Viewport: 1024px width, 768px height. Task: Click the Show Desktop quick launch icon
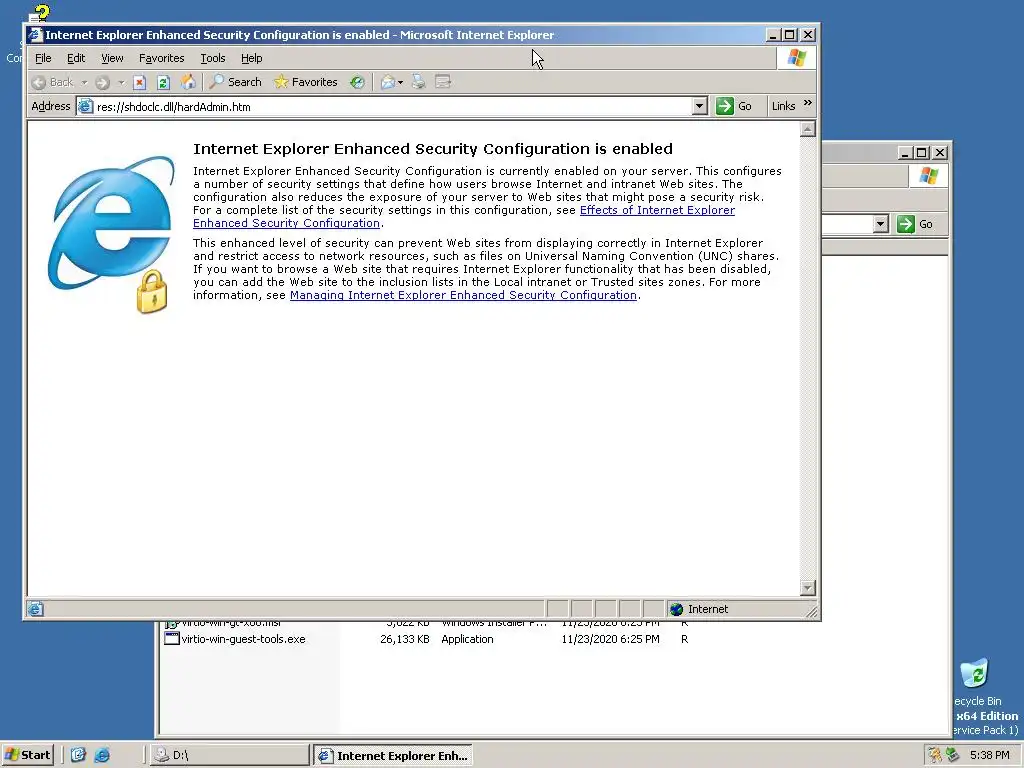tap(78, 755)
